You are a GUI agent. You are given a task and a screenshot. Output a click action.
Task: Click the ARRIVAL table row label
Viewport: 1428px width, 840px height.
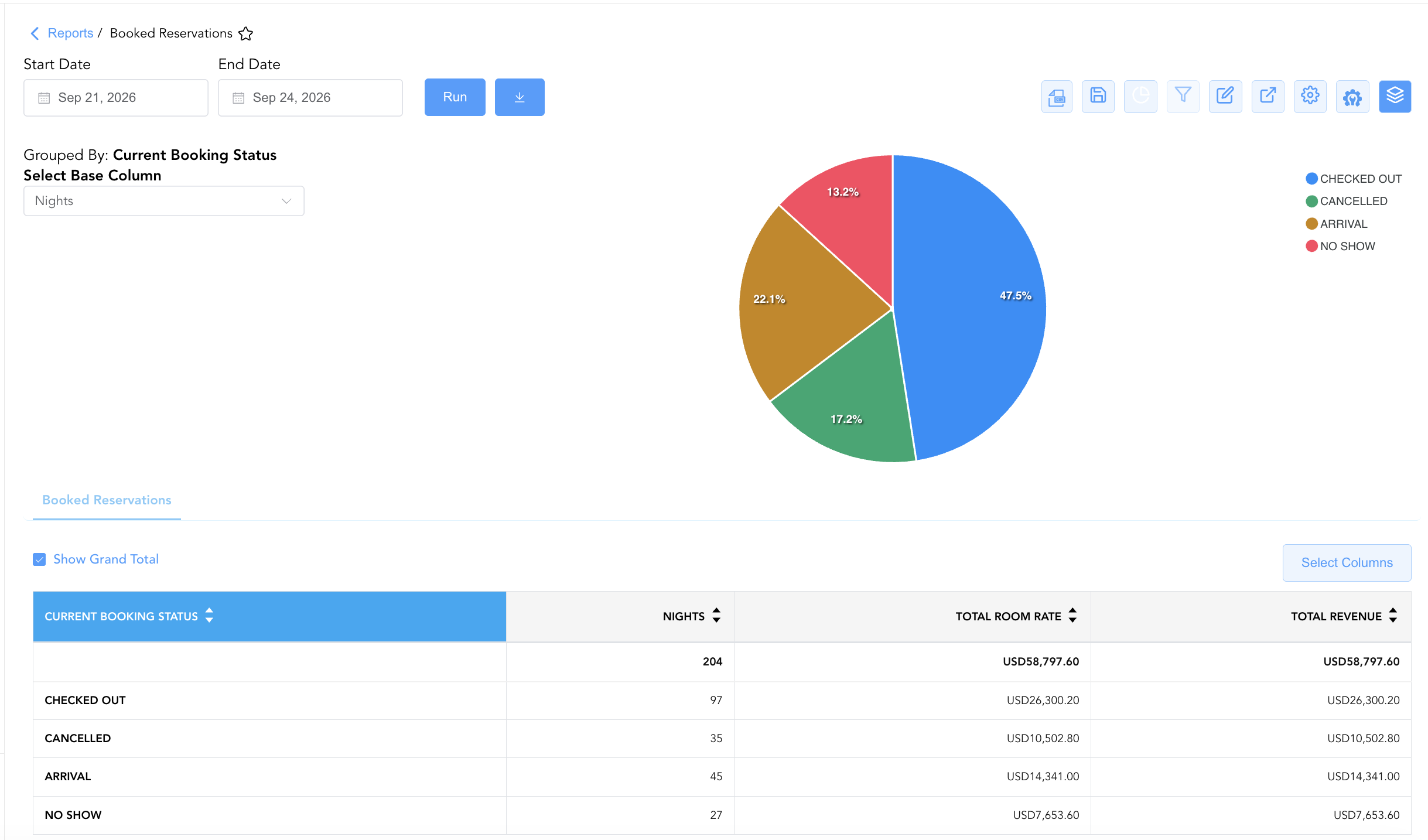pos(68,777)
